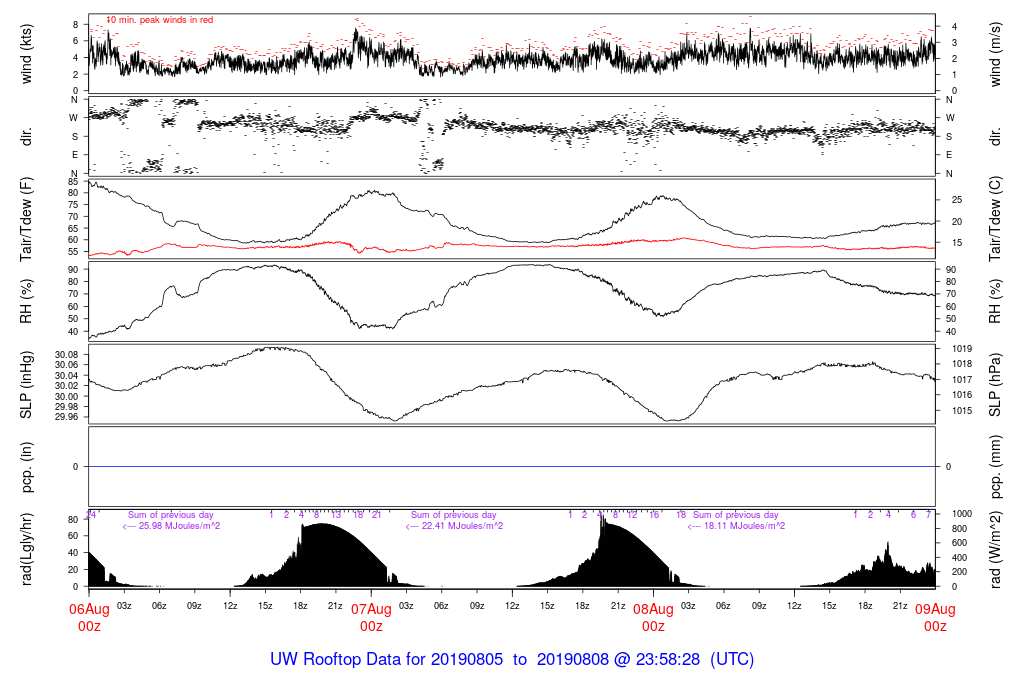Screen dimensions: 1024x700
Task: Select the "10 min. peak winds in red" note
Action: 160,20
